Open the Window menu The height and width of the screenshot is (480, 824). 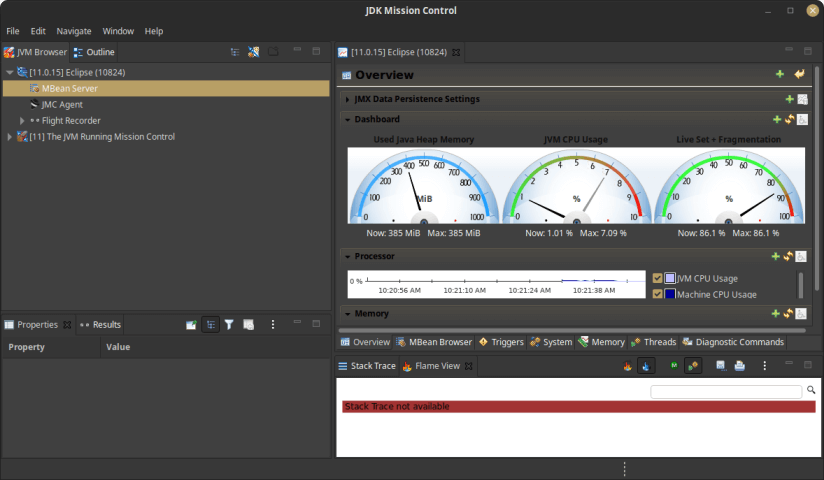pyautogui.click(x=118, y=31)
